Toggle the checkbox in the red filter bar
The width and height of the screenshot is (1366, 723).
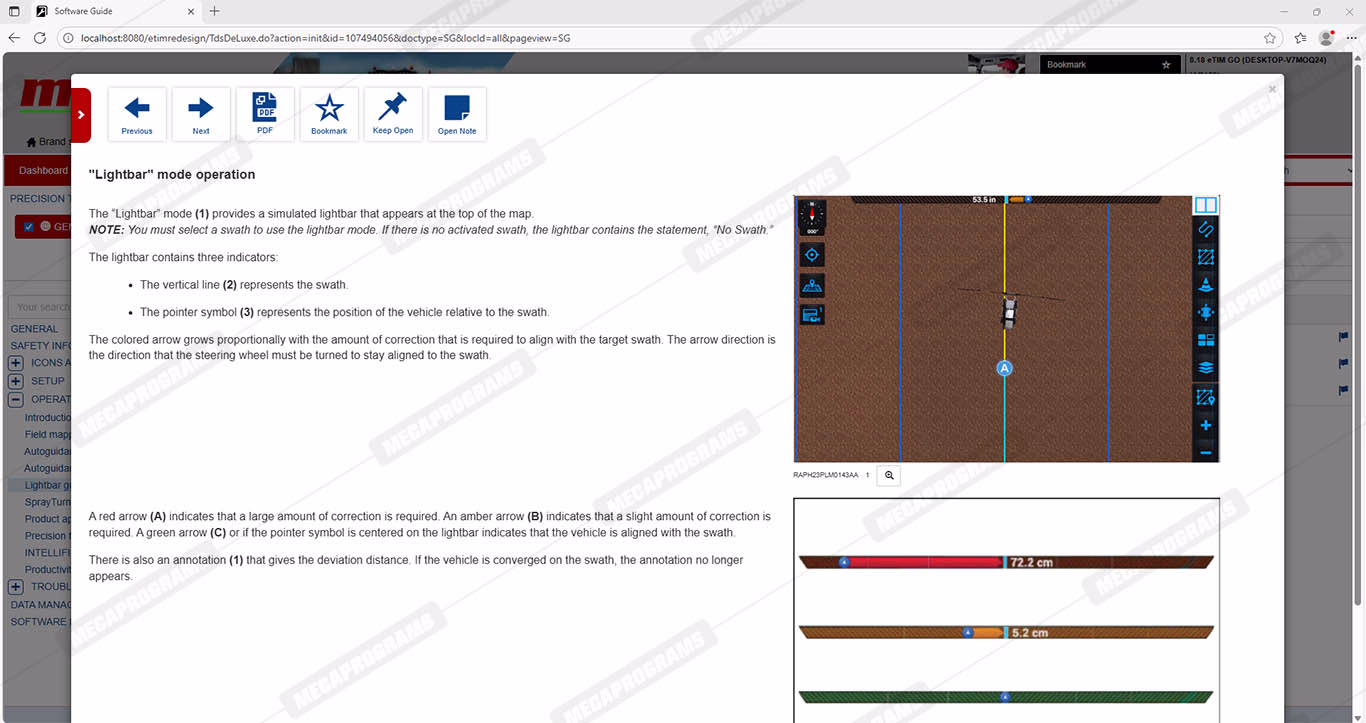click(x=29, y=226)
